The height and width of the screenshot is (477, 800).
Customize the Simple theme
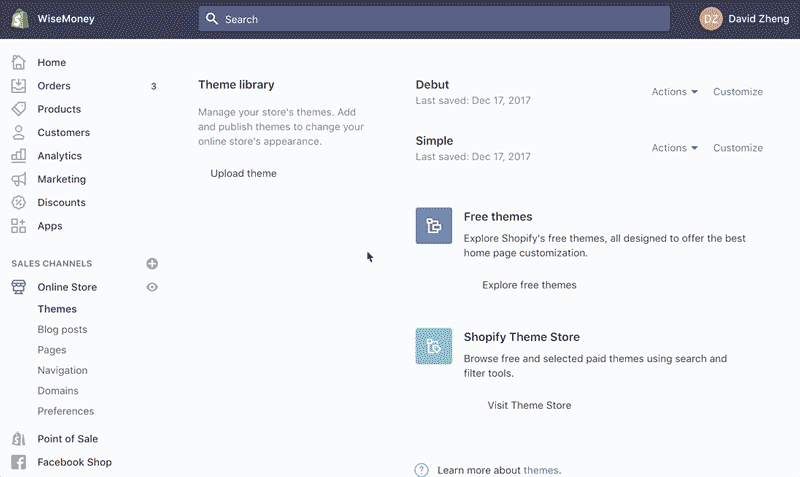click(738, 148)
